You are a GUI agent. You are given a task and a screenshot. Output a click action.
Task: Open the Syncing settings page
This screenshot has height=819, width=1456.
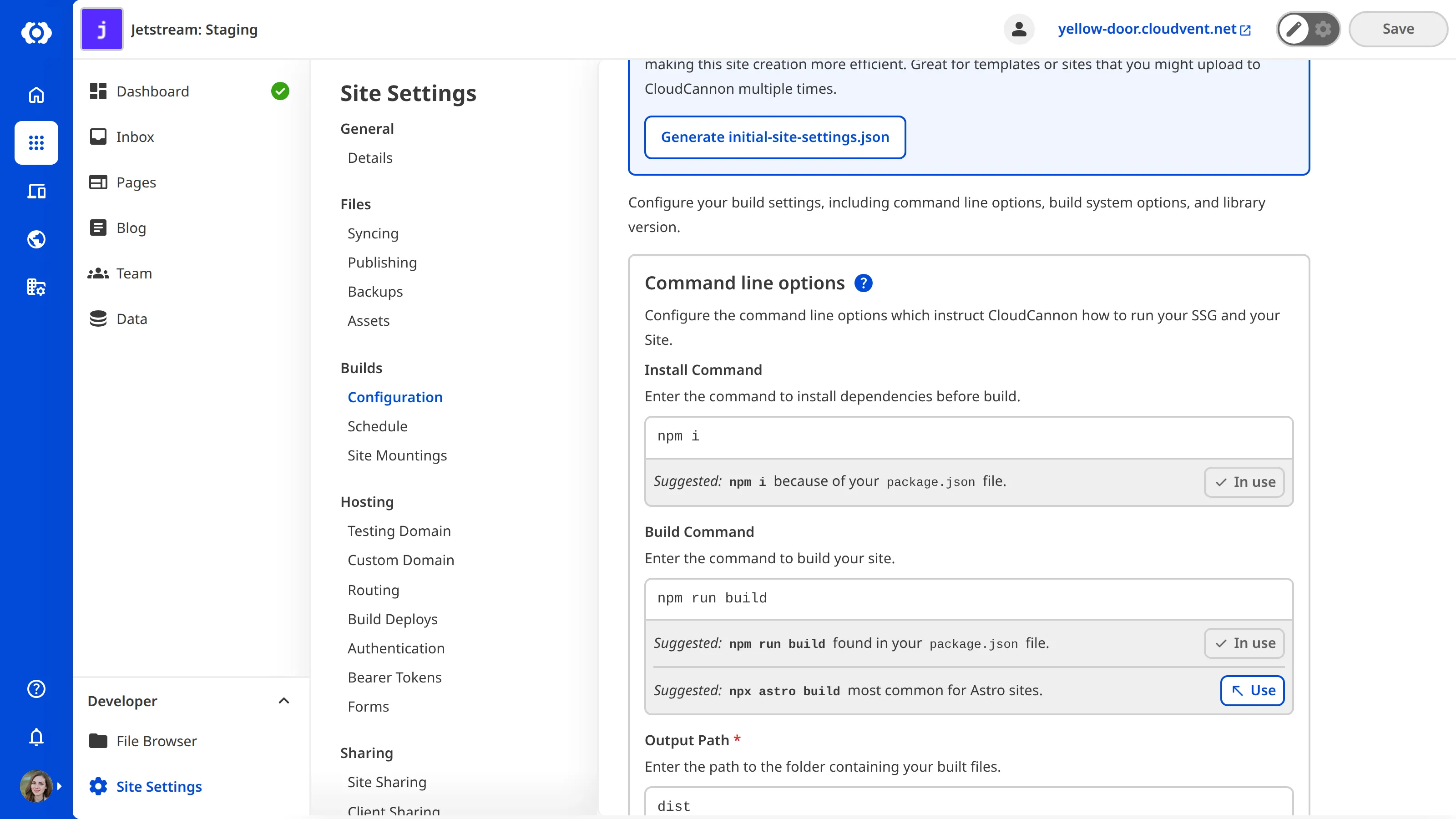click(x=373, y=233)
